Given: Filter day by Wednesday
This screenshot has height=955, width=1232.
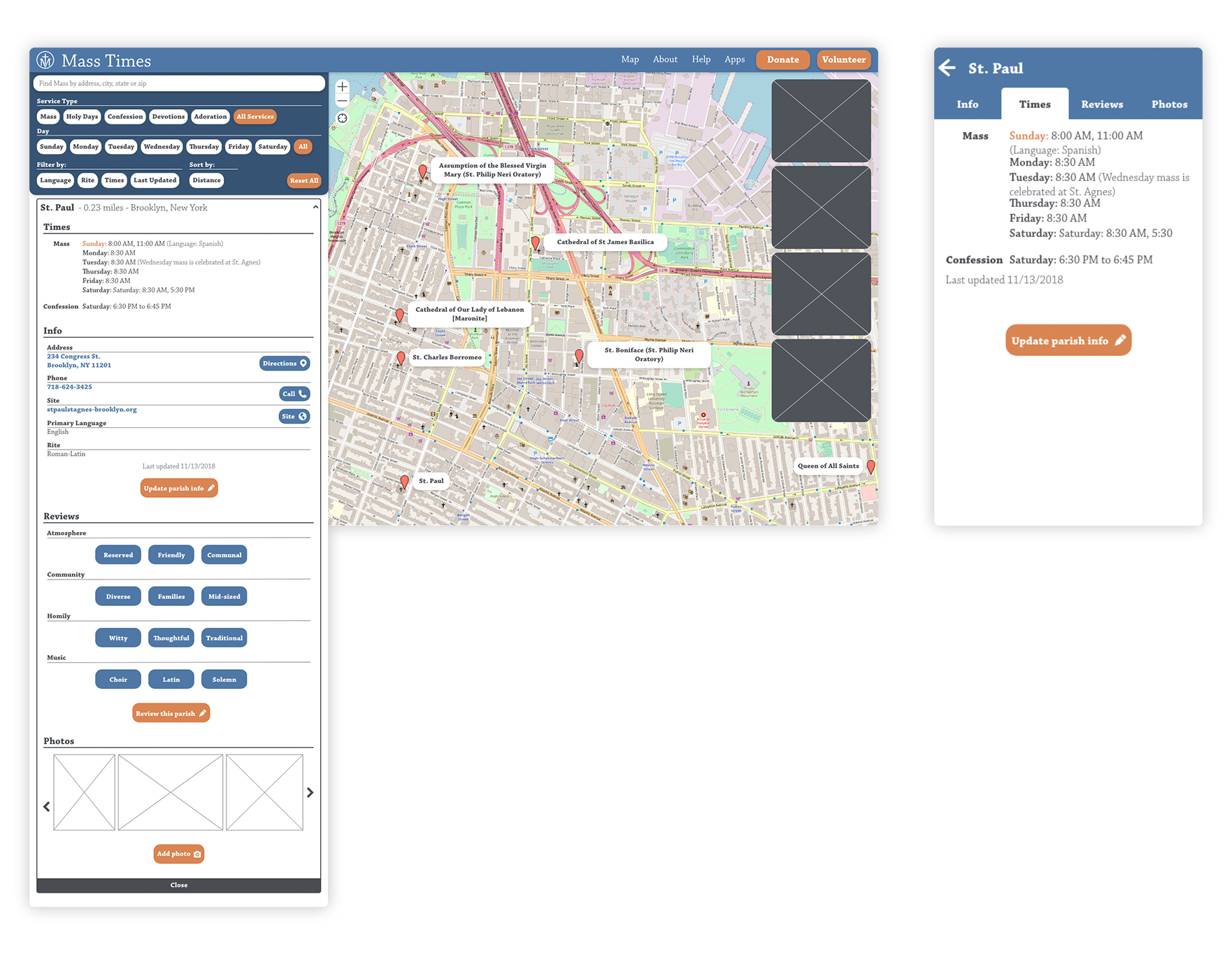Looking at the screenshot, I should (162, 147).
